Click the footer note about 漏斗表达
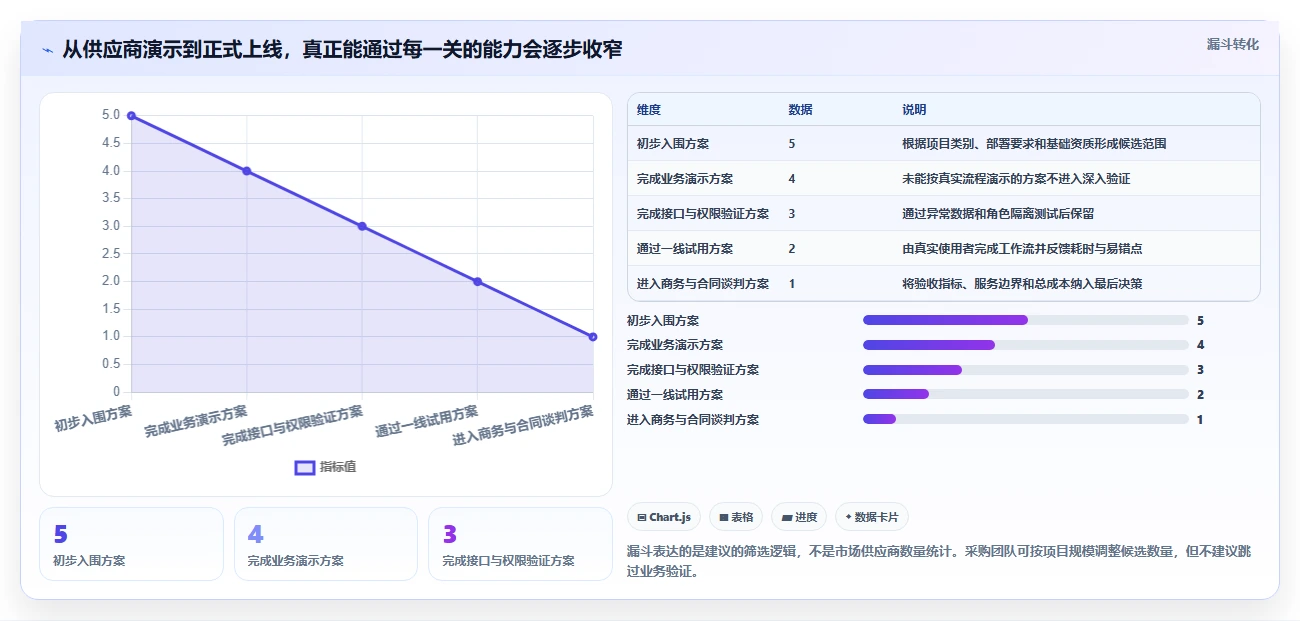This screenshot has width=1300, height=621. 938,562
